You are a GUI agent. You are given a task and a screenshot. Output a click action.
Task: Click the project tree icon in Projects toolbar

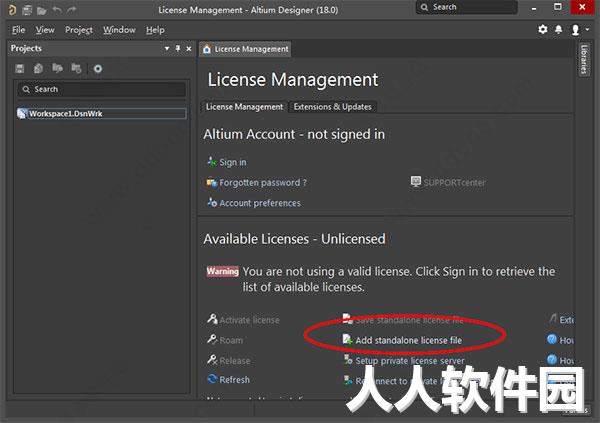tap(76, 68)
